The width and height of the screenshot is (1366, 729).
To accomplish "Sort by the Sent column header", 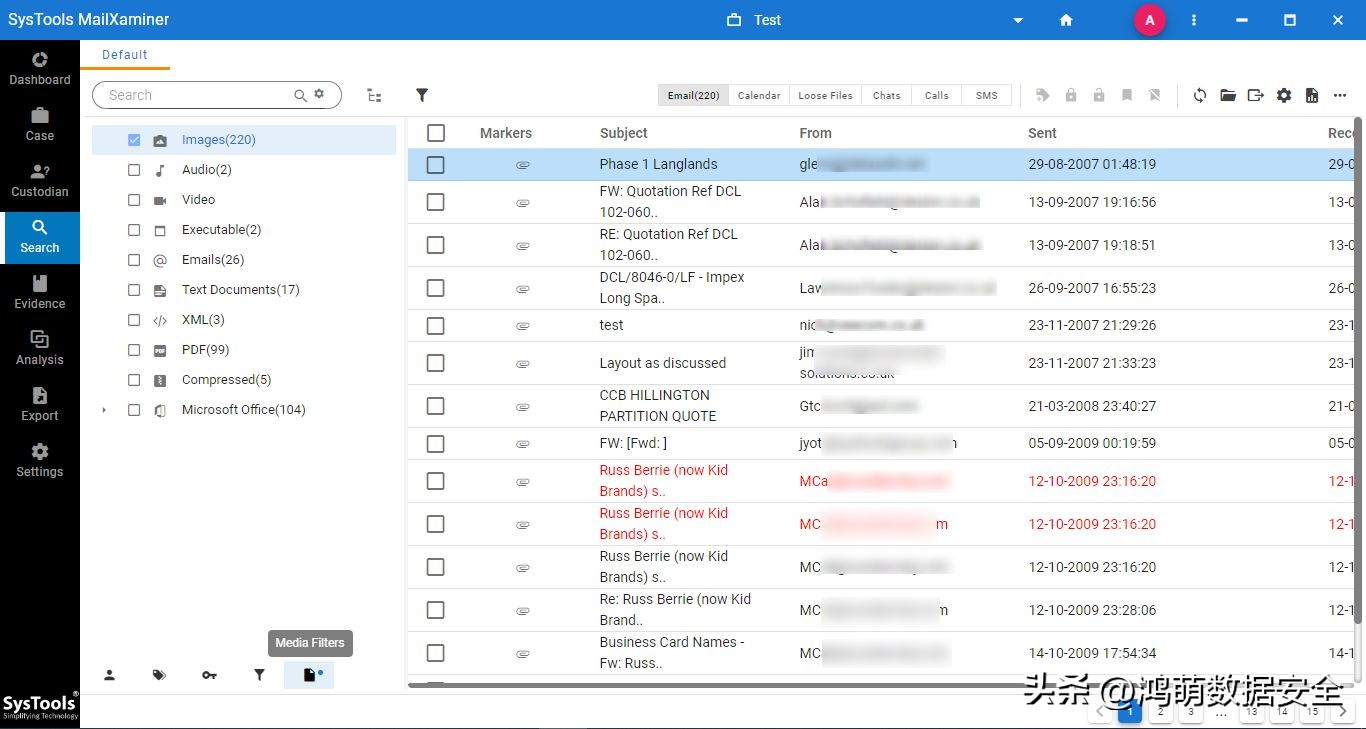I will (x=1042, y=133).
